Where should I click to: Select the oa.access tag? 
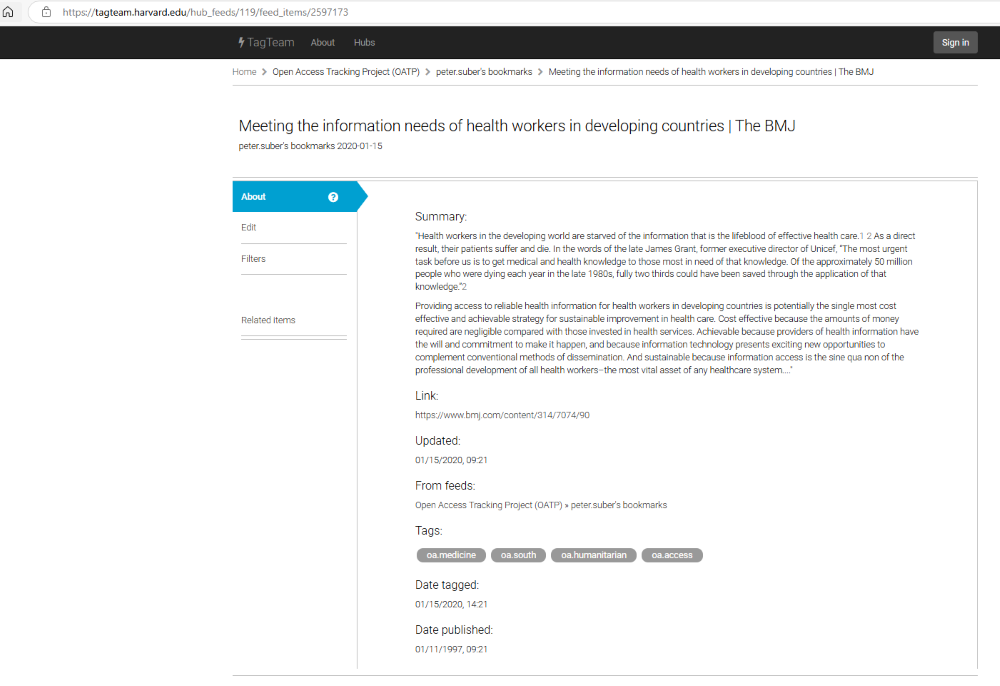672,555
